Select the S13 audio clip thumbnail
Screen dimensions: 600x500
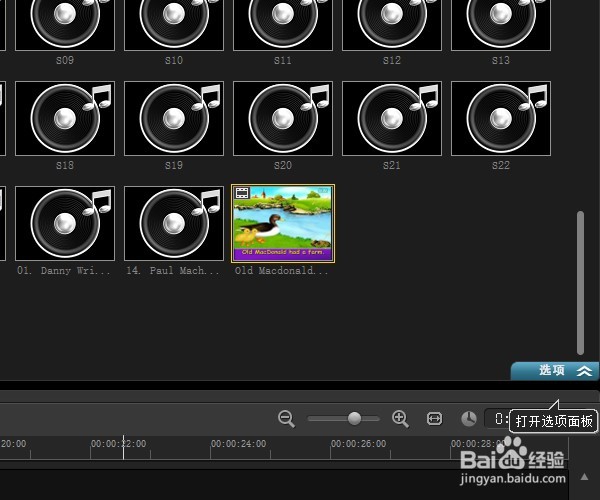(x=501, y=25)
